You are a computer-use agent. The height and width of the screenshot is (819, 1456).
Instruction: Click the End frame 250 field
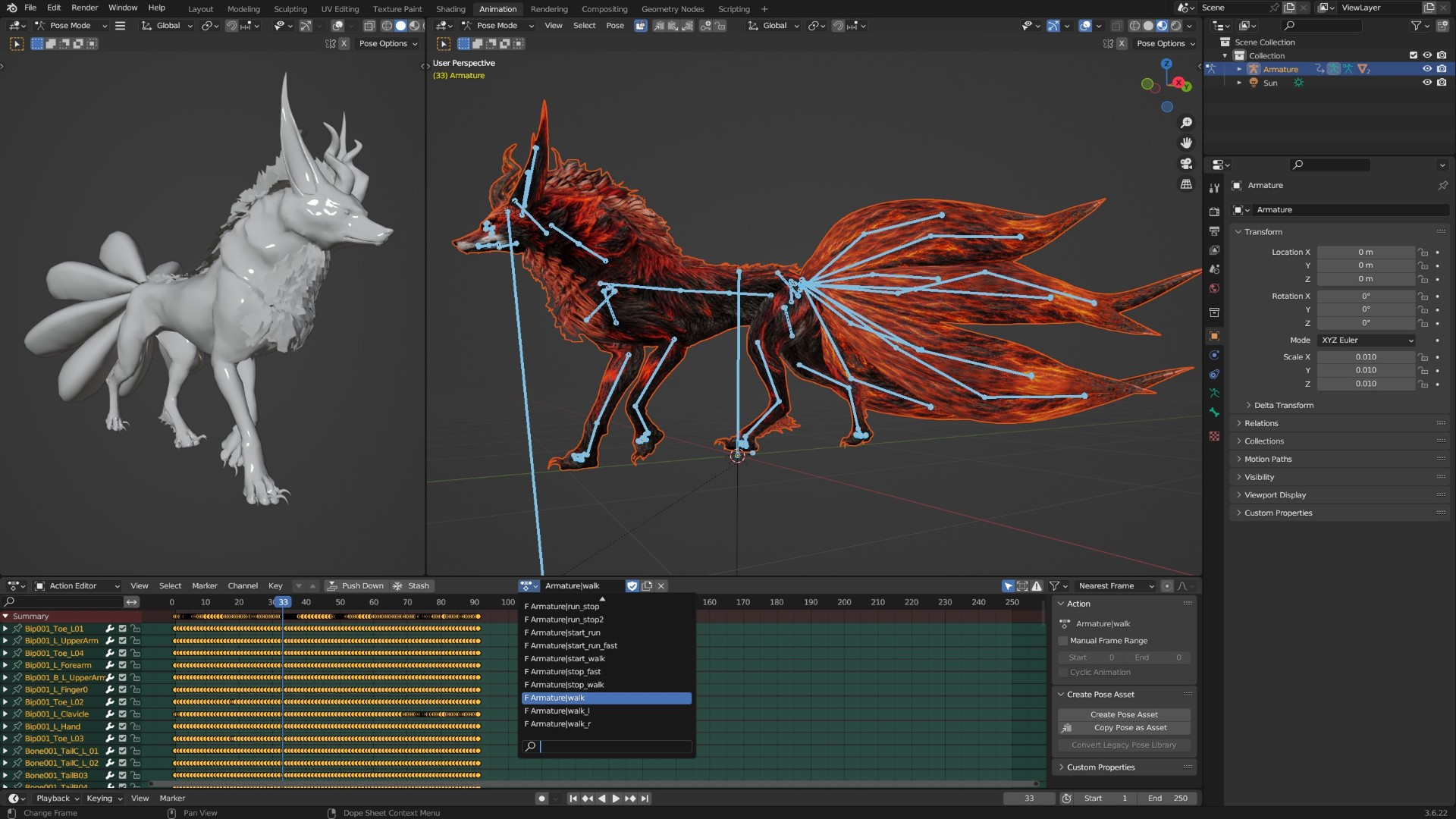[x=1169, y=799]
